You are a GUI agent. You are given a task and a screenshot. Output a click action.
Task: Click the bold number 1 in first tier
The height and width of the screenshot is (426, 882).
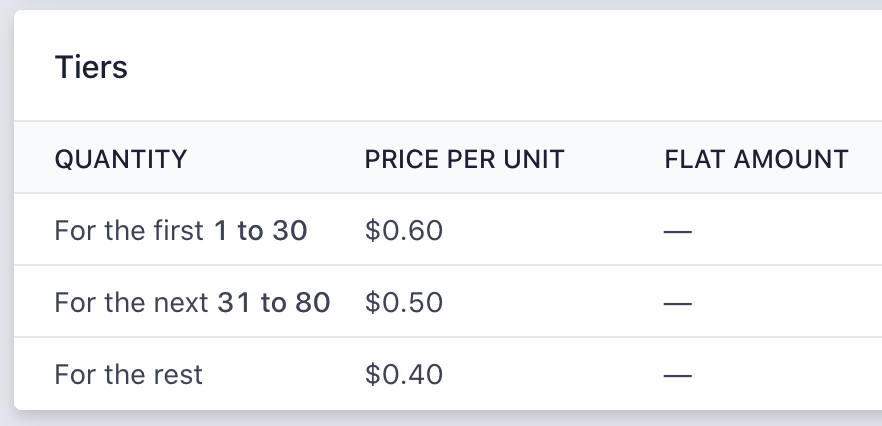point(221,231)
